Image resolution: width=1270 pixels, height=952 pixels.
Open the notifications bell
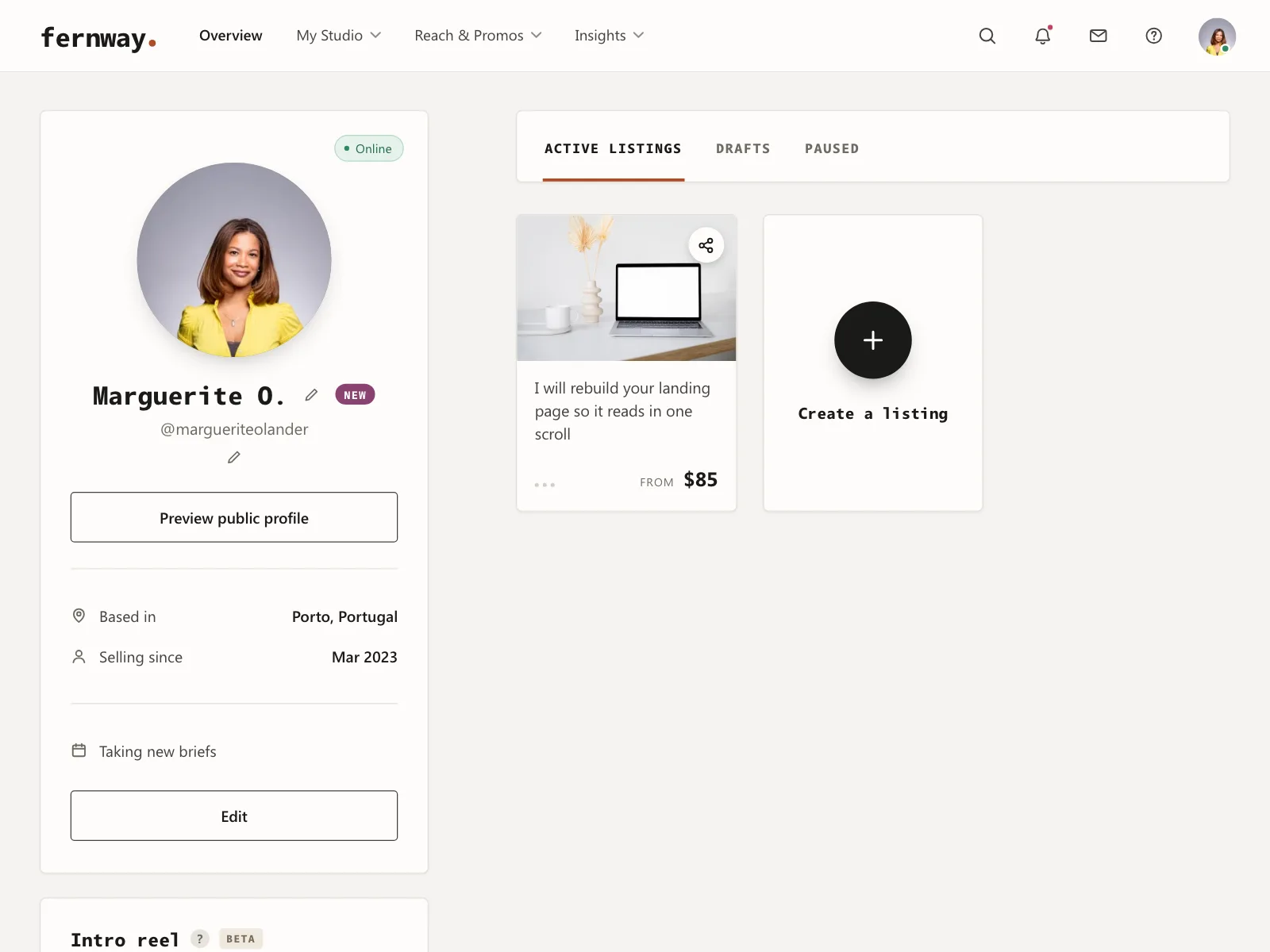click(x=1043, y=36)
